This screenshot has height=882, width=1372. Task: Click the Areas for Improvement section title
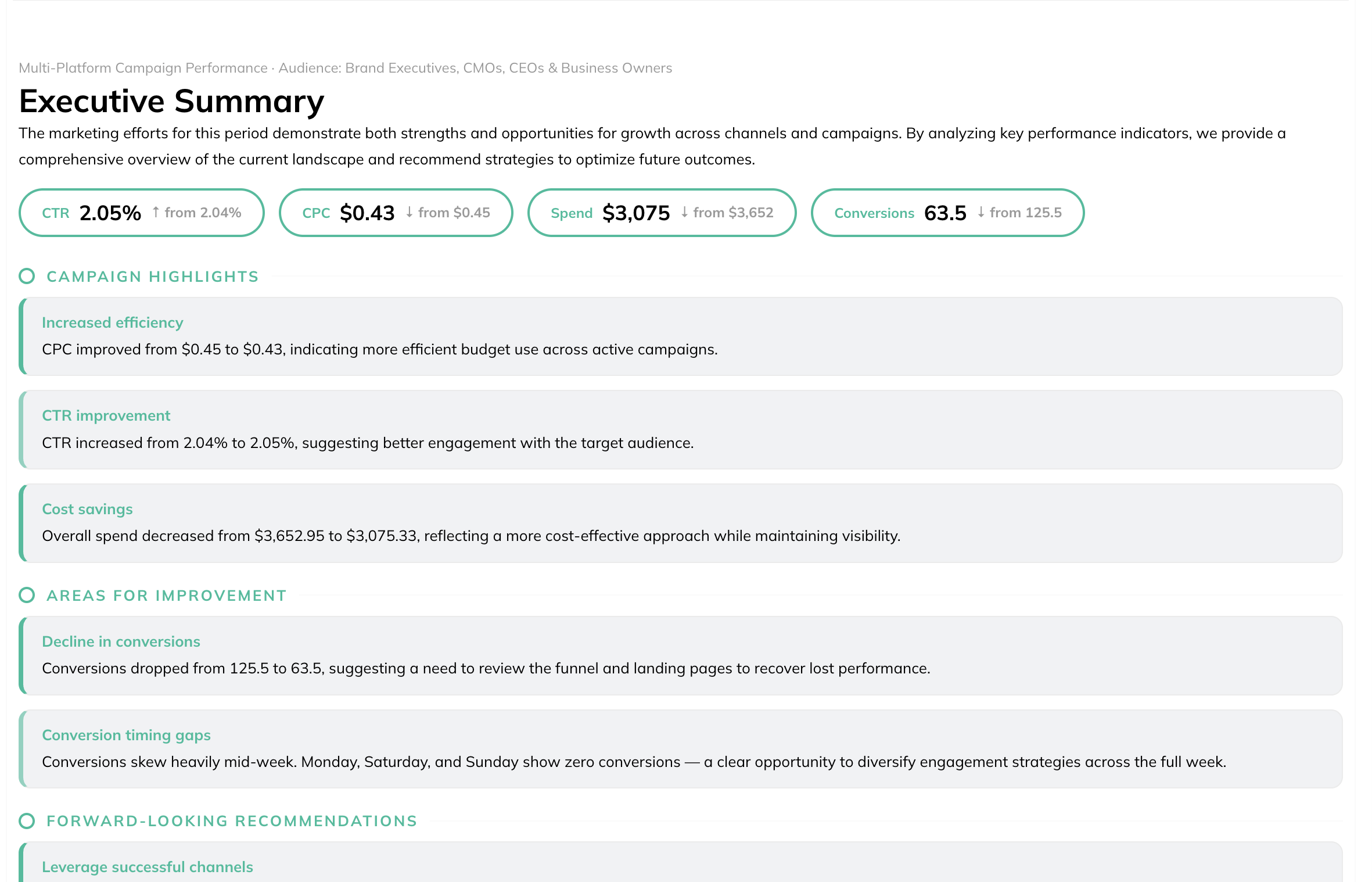pyautogui.click(x=167, y=596)
